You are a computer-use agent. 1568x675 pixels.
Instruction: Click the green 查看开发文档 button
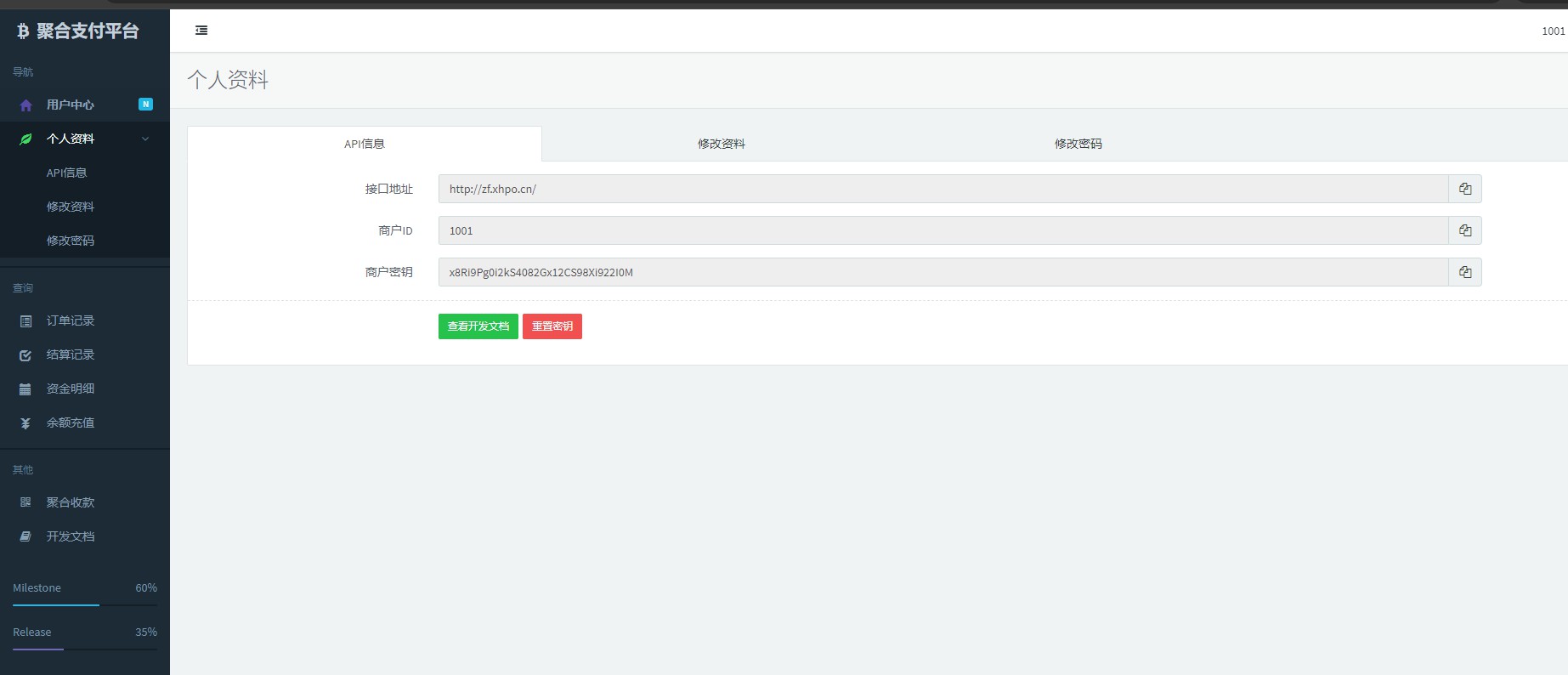(x=478, y=326)
